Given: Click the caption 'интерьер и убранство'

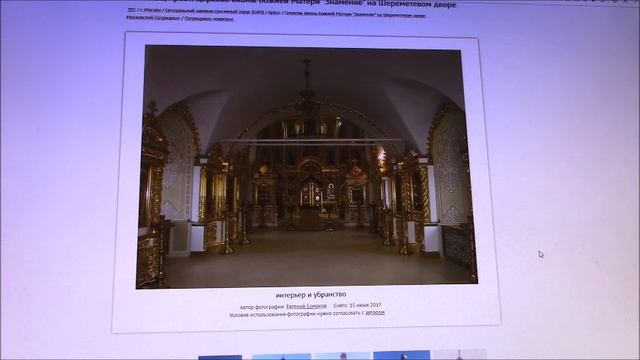Looking at the screenshot, I should pyautogui.click(x=311, y=294).
